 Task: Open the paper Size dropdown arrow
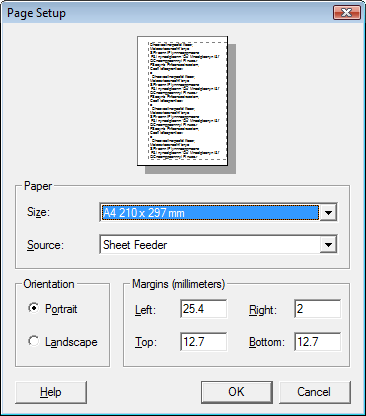328,212
